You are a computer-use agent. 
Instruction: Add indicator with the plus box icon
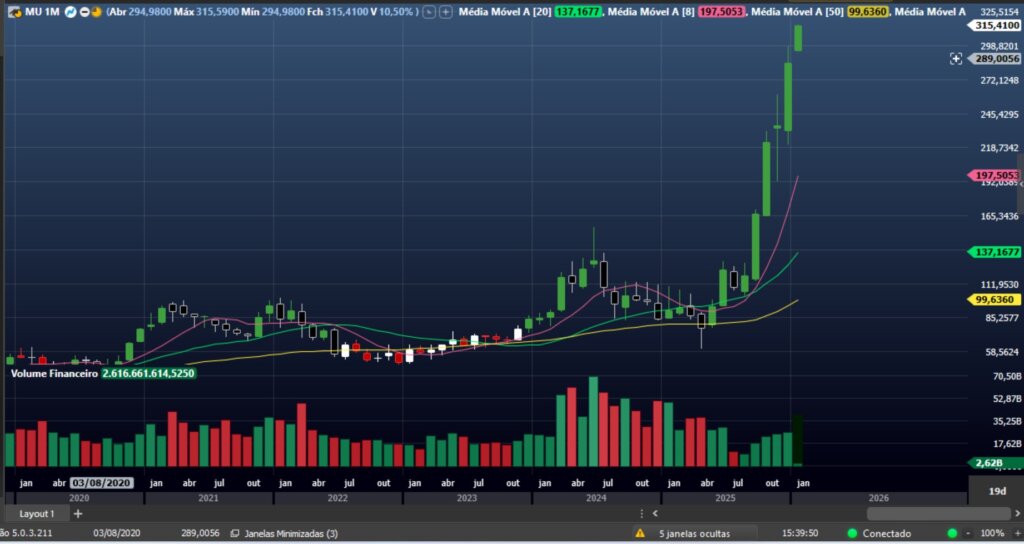pos(444,12)
